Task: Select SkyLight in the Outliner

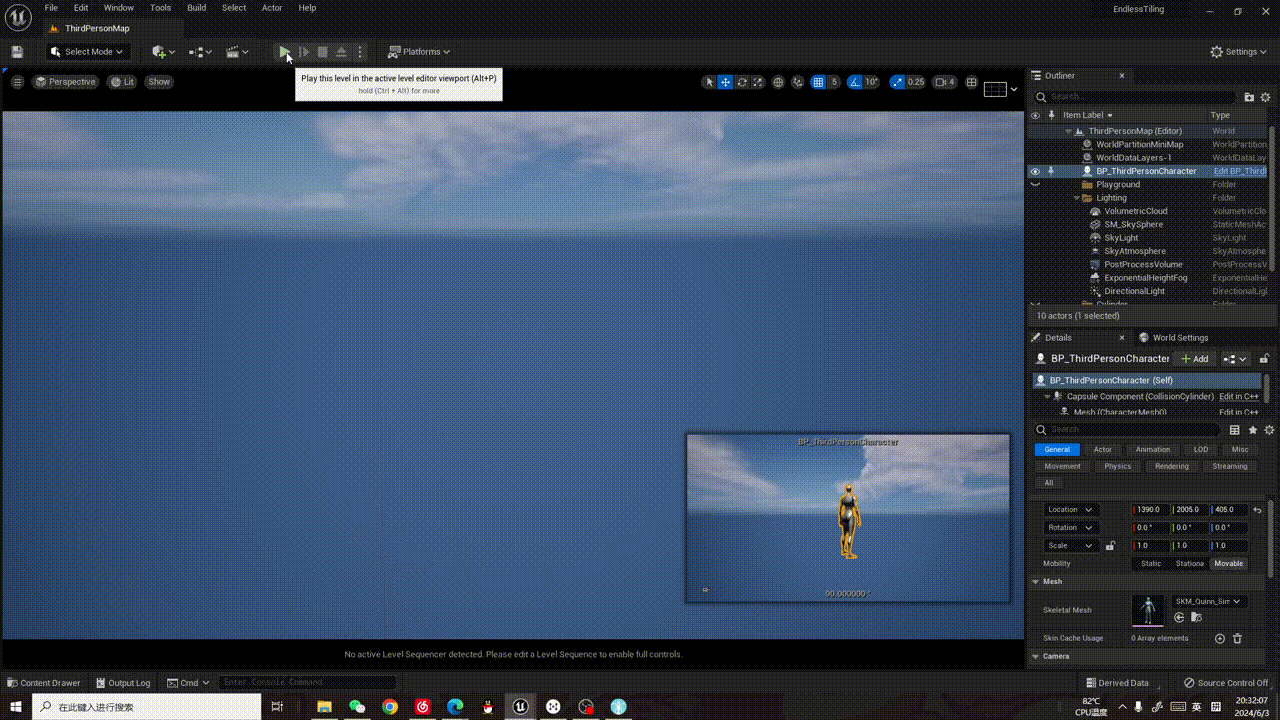Action: [x=1121, y=238]
